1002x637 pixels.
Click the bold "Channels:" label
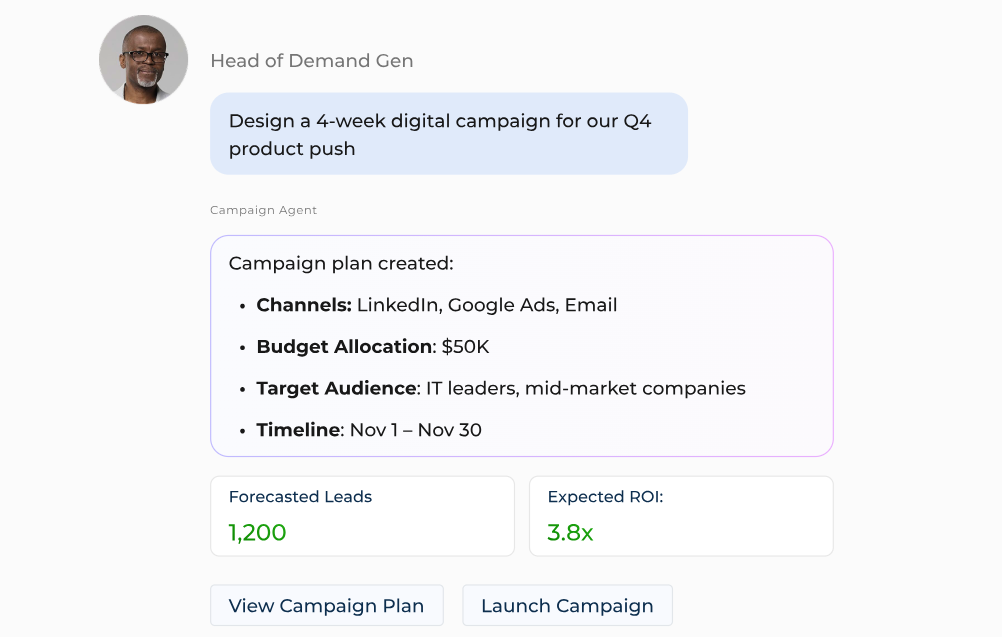[304, 305]
